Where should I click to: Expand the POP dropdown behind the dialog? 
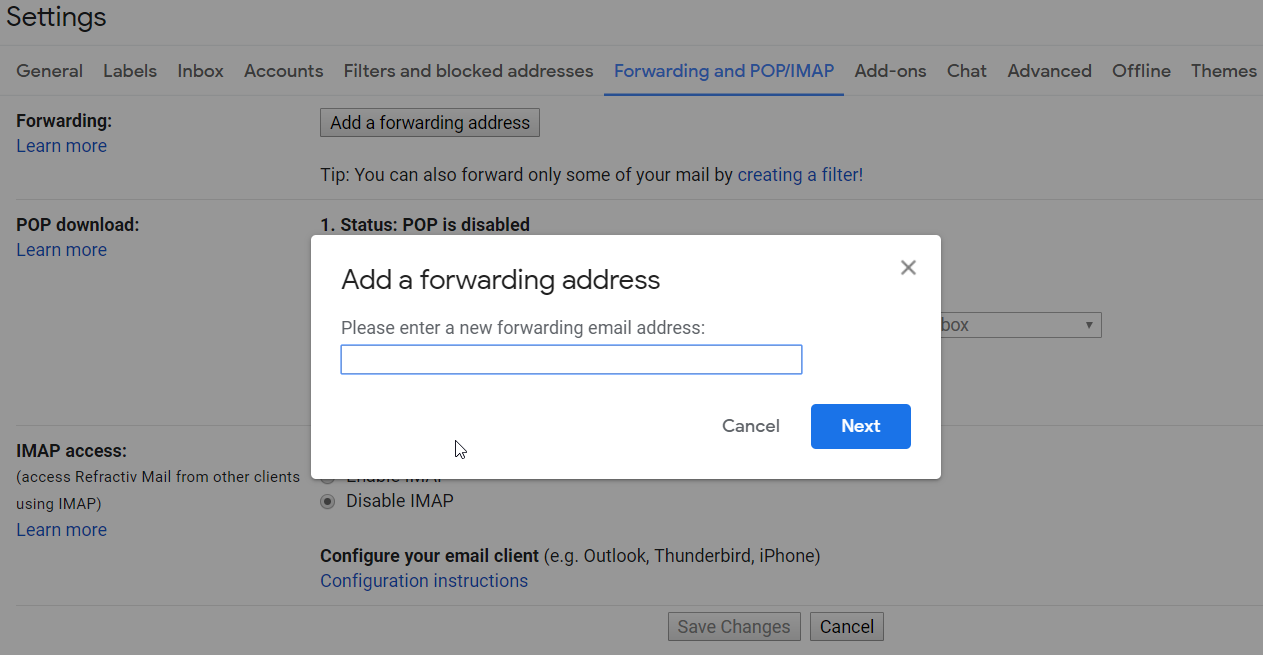[x=1020, y=325]
